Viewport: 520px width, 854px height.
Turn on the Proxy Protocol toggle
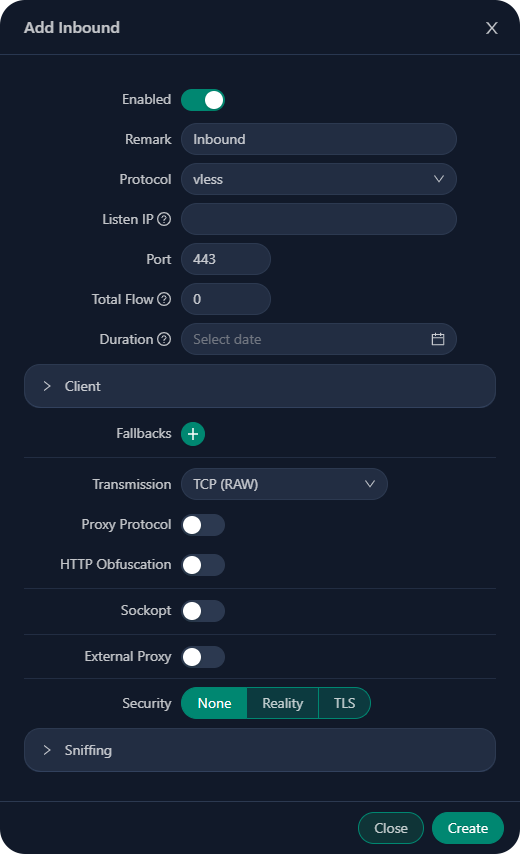(203, 524)
